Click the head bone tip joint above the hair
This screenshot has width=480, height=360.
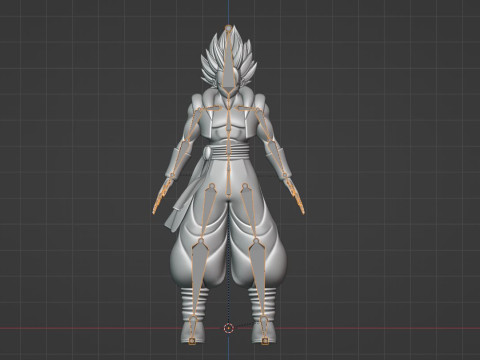[x=228, y=28]
